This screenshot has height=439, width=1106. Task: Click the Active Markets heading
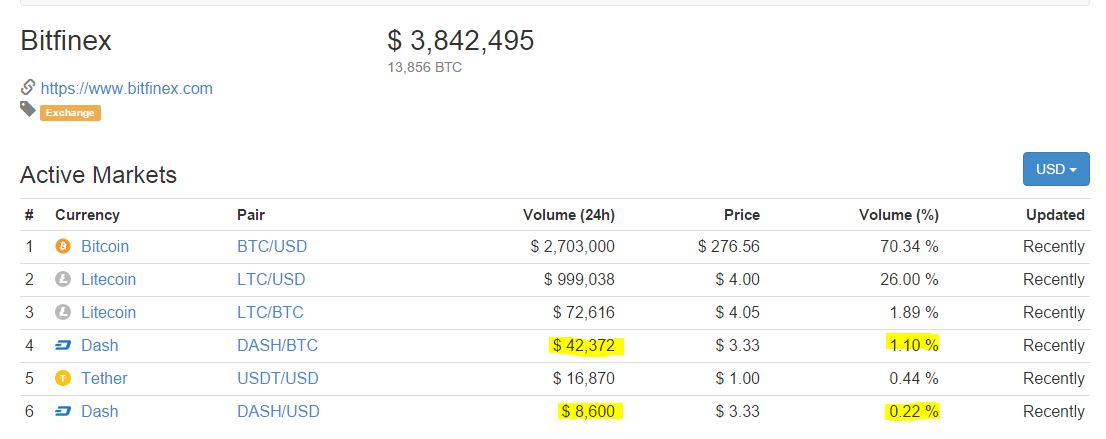[99, 174]
